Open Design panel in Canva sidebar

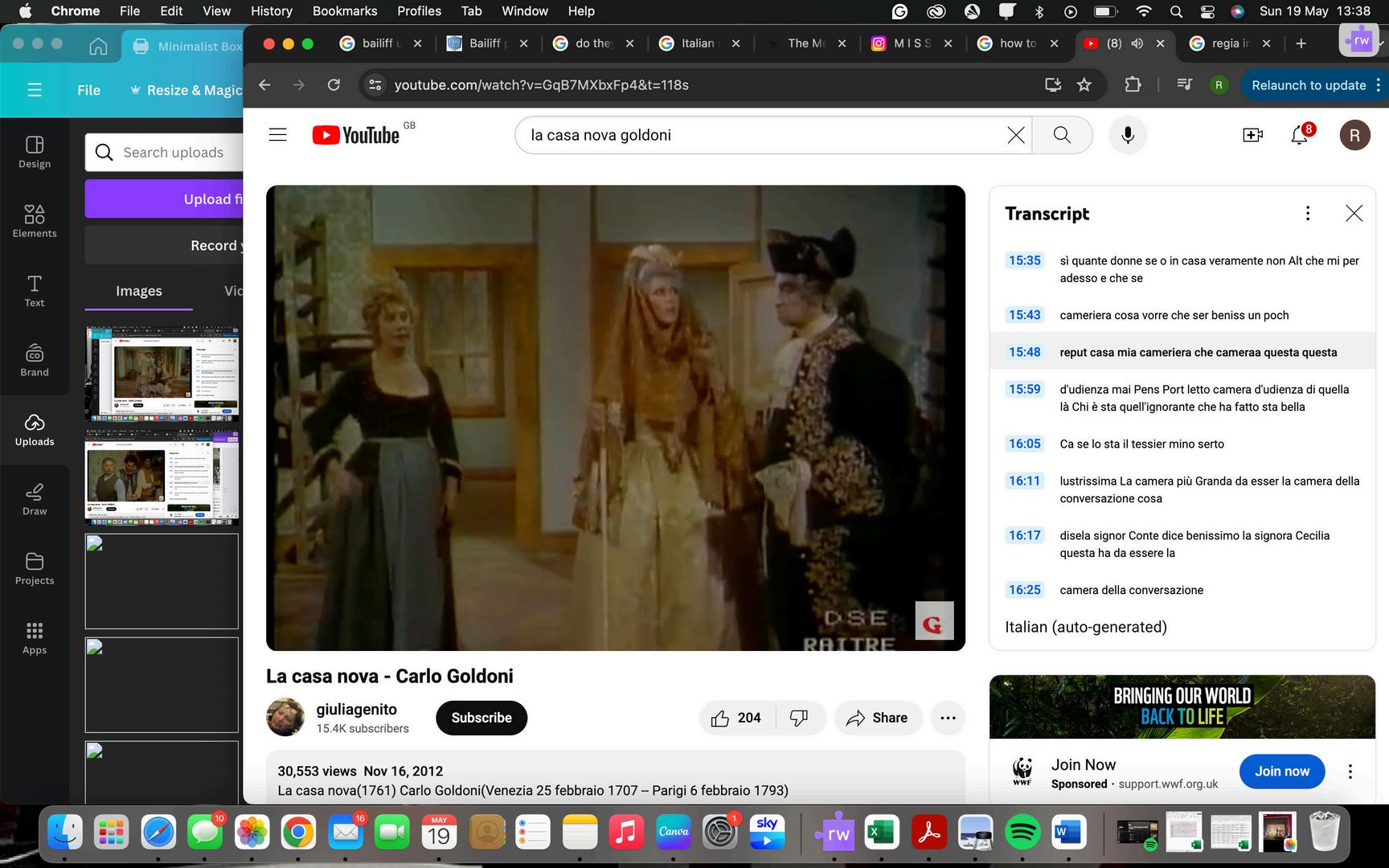point(35,151)
